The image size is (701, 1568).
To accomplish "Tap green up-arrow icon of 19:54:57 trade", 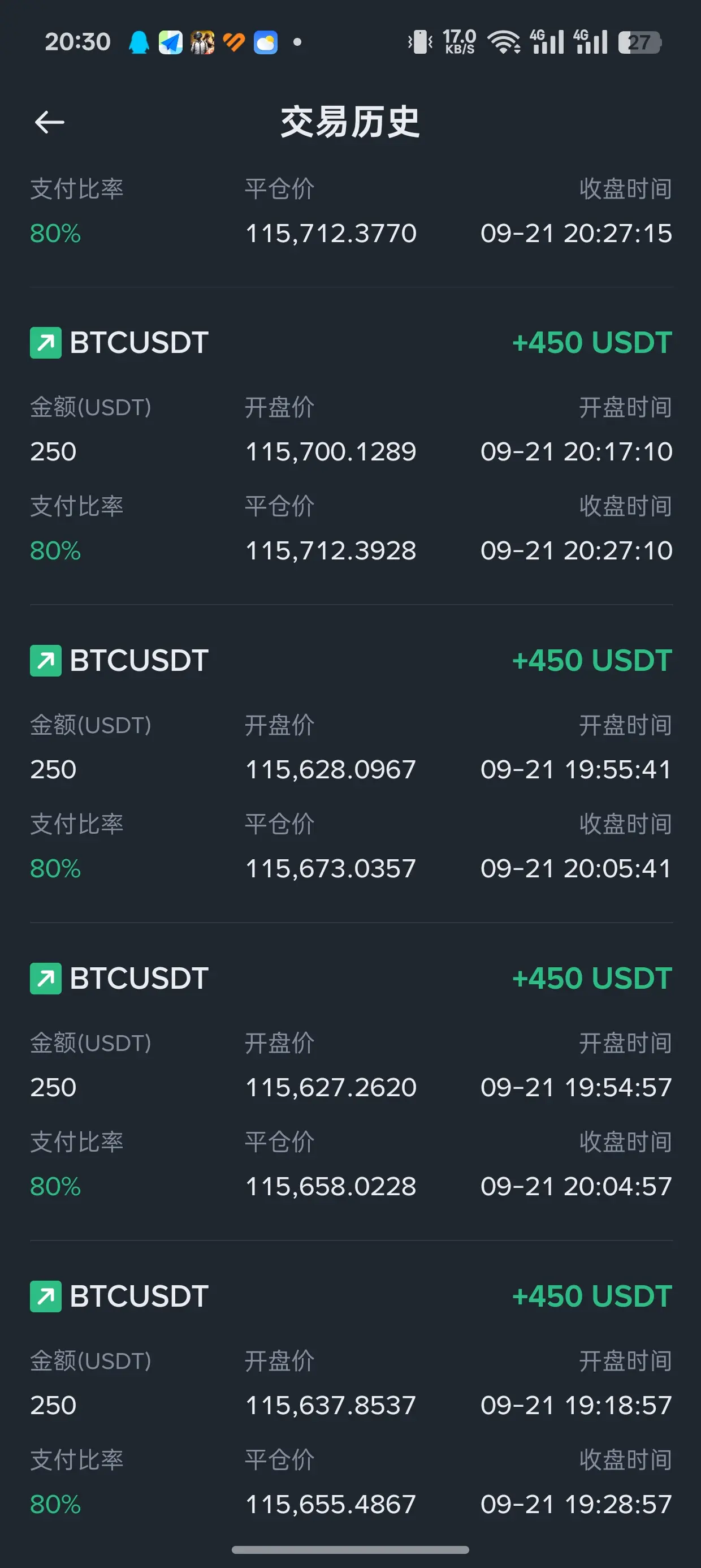I will (x=46, y=978).
